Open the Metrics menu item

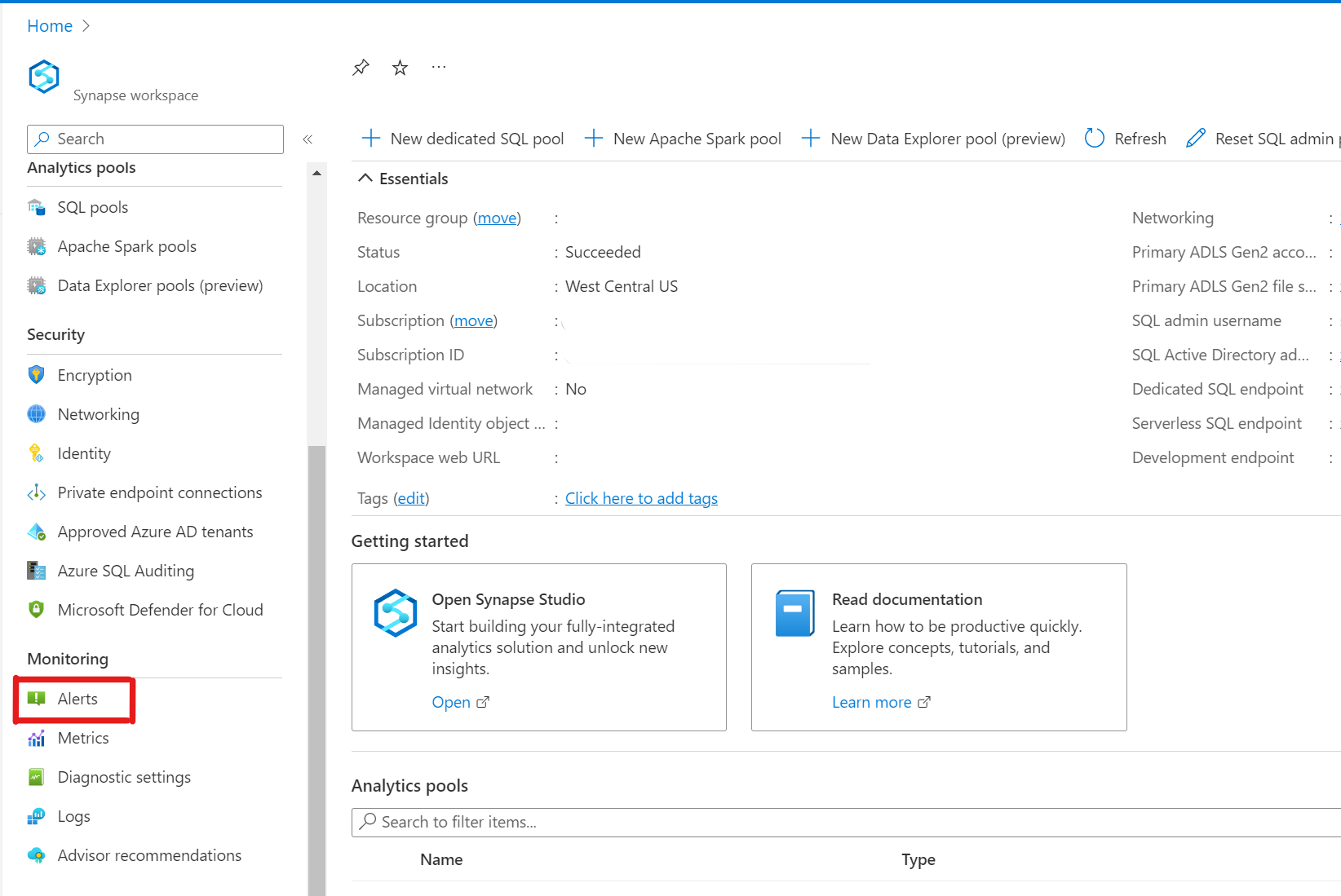pos(82,738)
